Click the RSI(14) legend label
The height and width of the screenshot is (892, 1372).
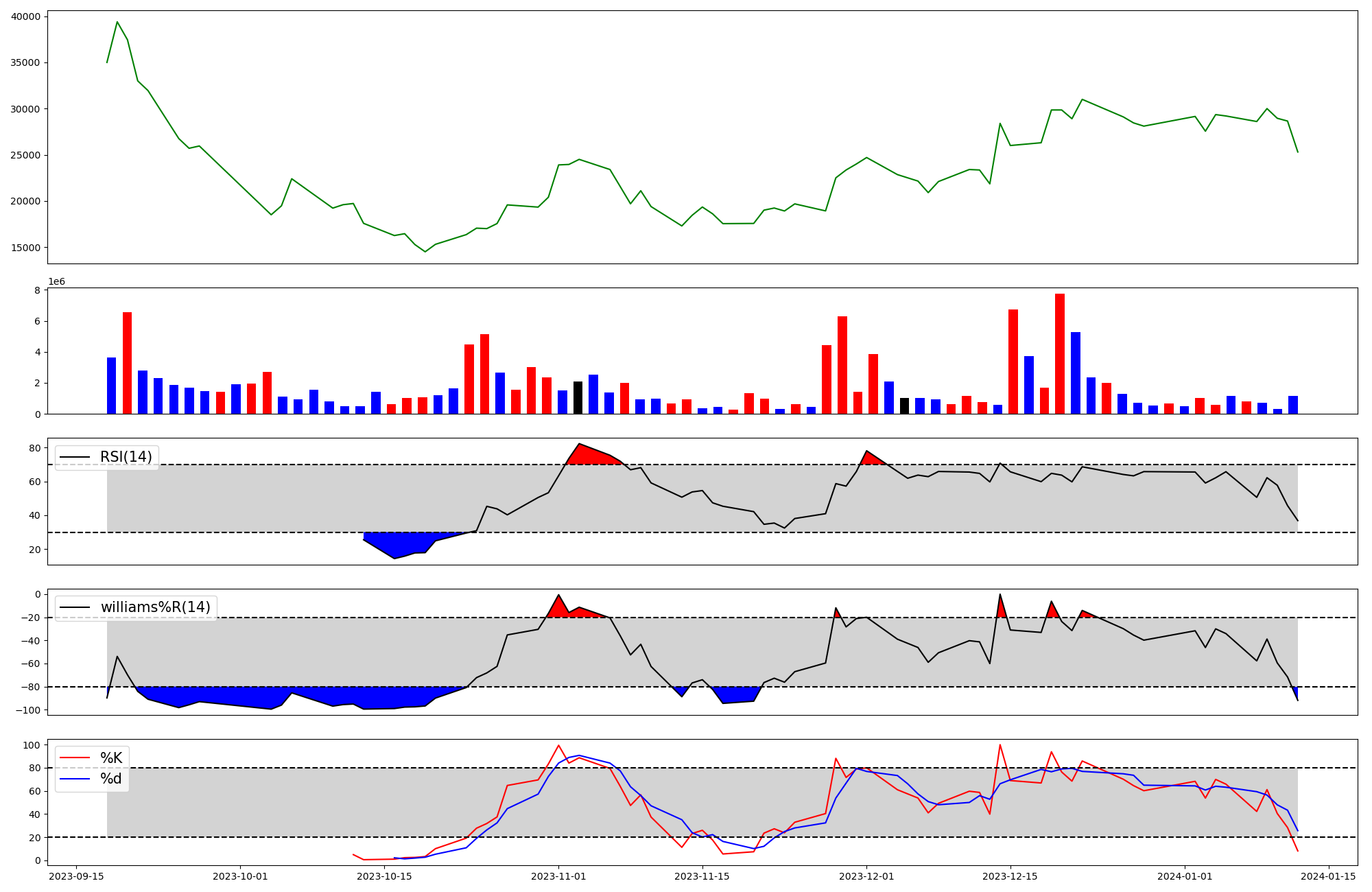pyautogui.click(x=126, y=457)
